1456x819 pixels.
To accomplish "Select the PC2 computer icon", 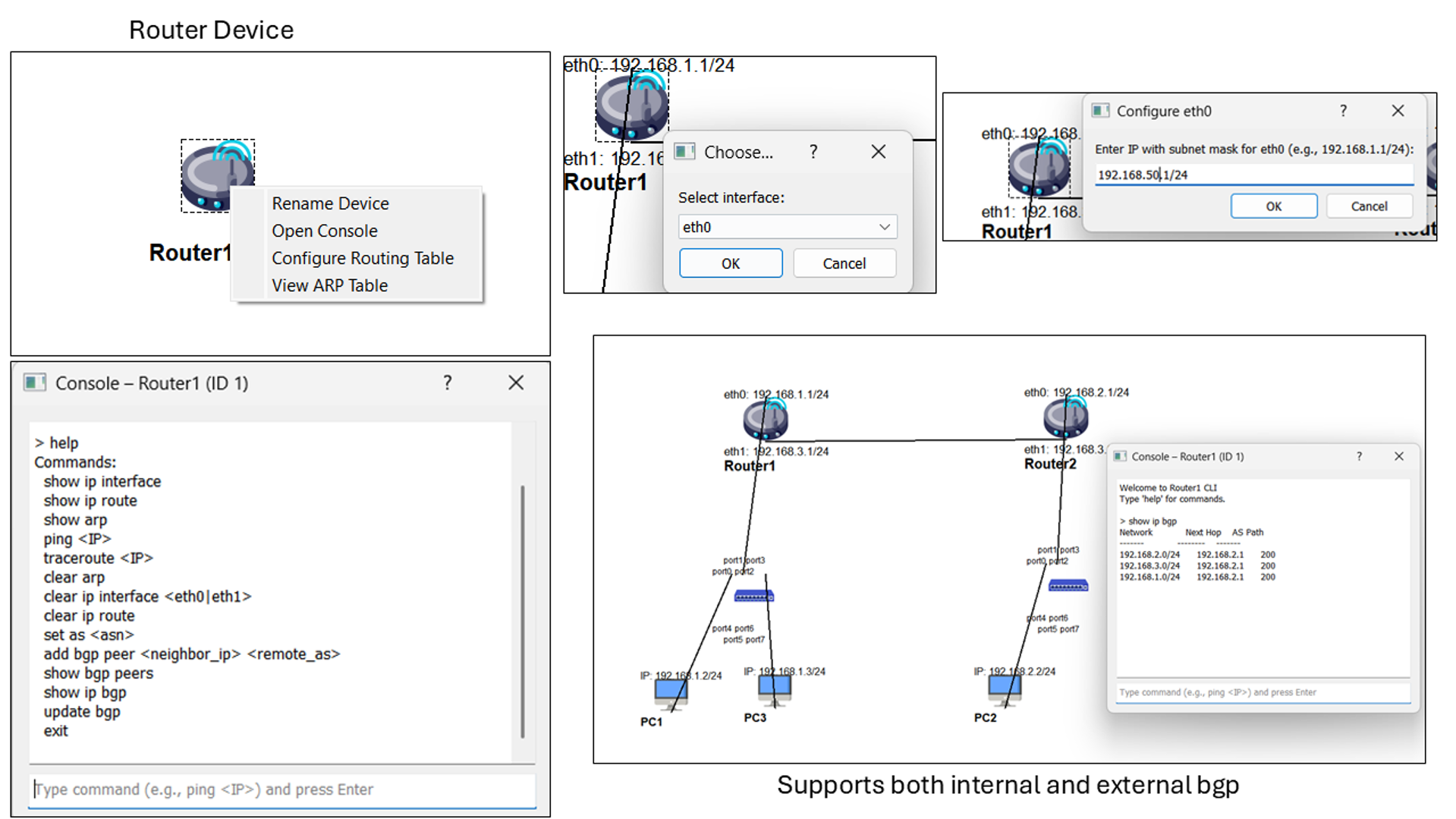I will pyautogui.click(x=1005, y=689).
